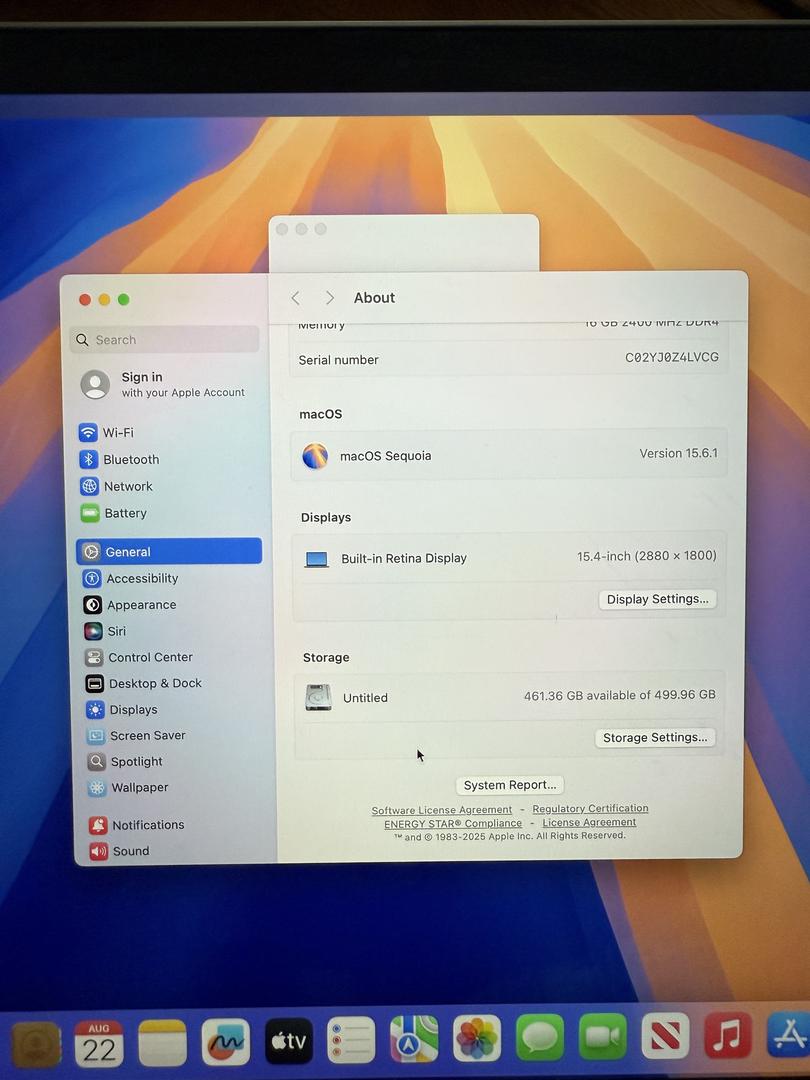The image size is (810, 1080).
Task: Click the 461.36 GB available of 499.96 GB text
Action: coord(619,695)
